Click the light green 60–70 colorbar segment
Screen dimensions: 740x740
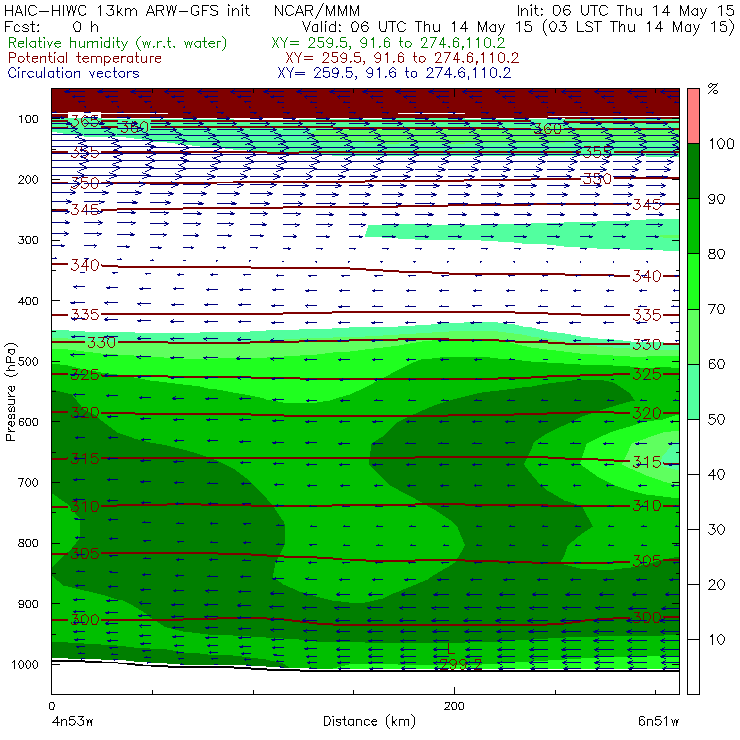coord(693,336)
